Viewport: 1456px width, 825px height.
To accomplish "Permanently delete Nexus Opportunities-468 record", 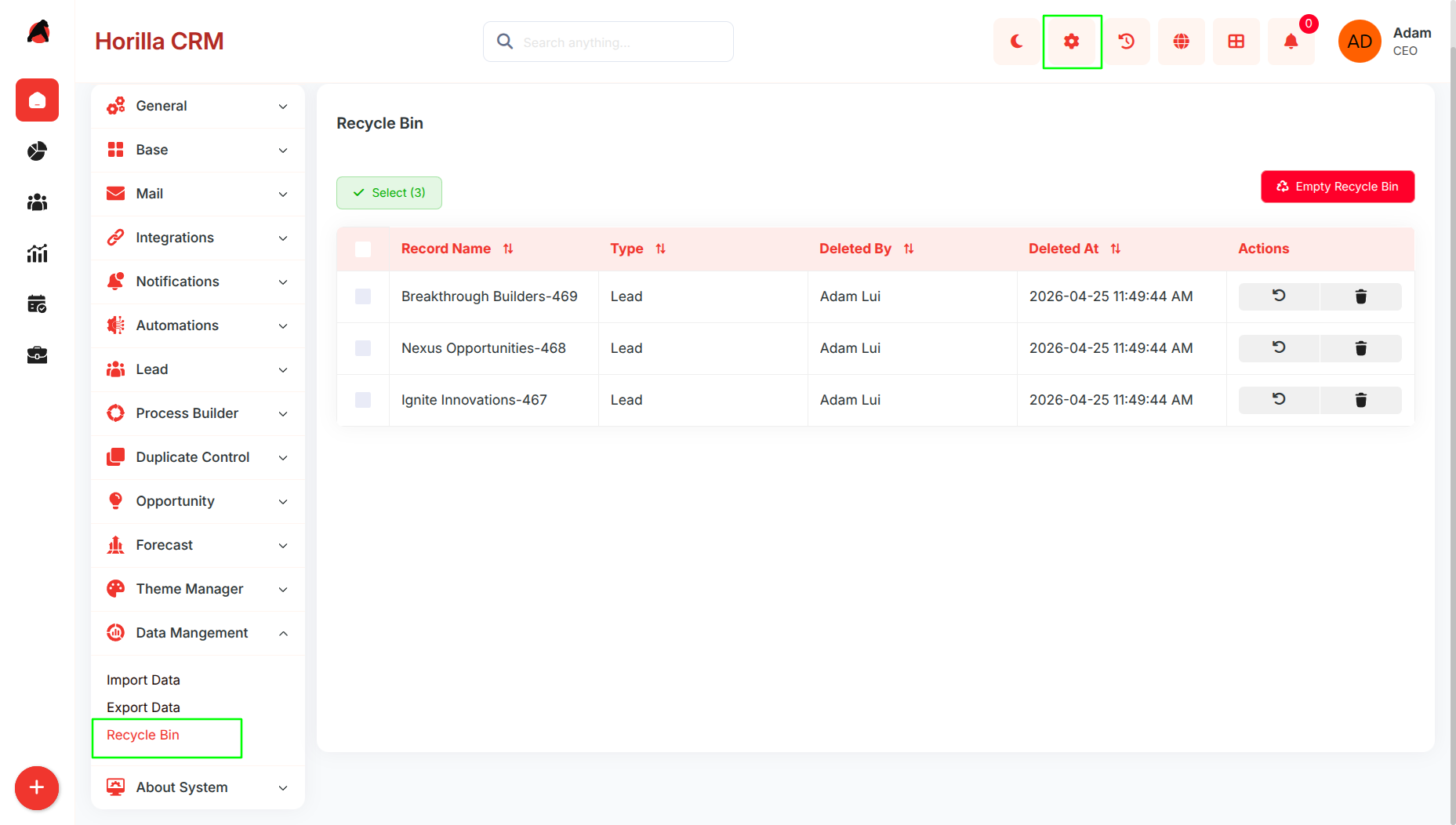I will point(1361,348).
